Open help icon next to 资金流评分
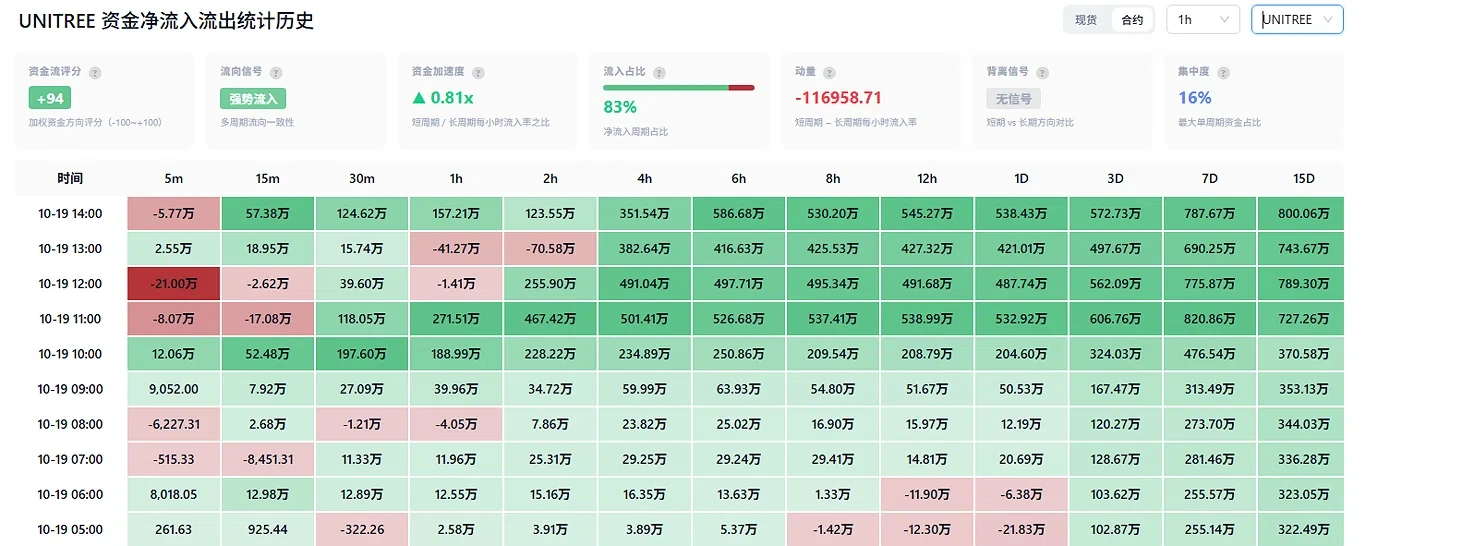The image size is (1462, 546). 95,73
